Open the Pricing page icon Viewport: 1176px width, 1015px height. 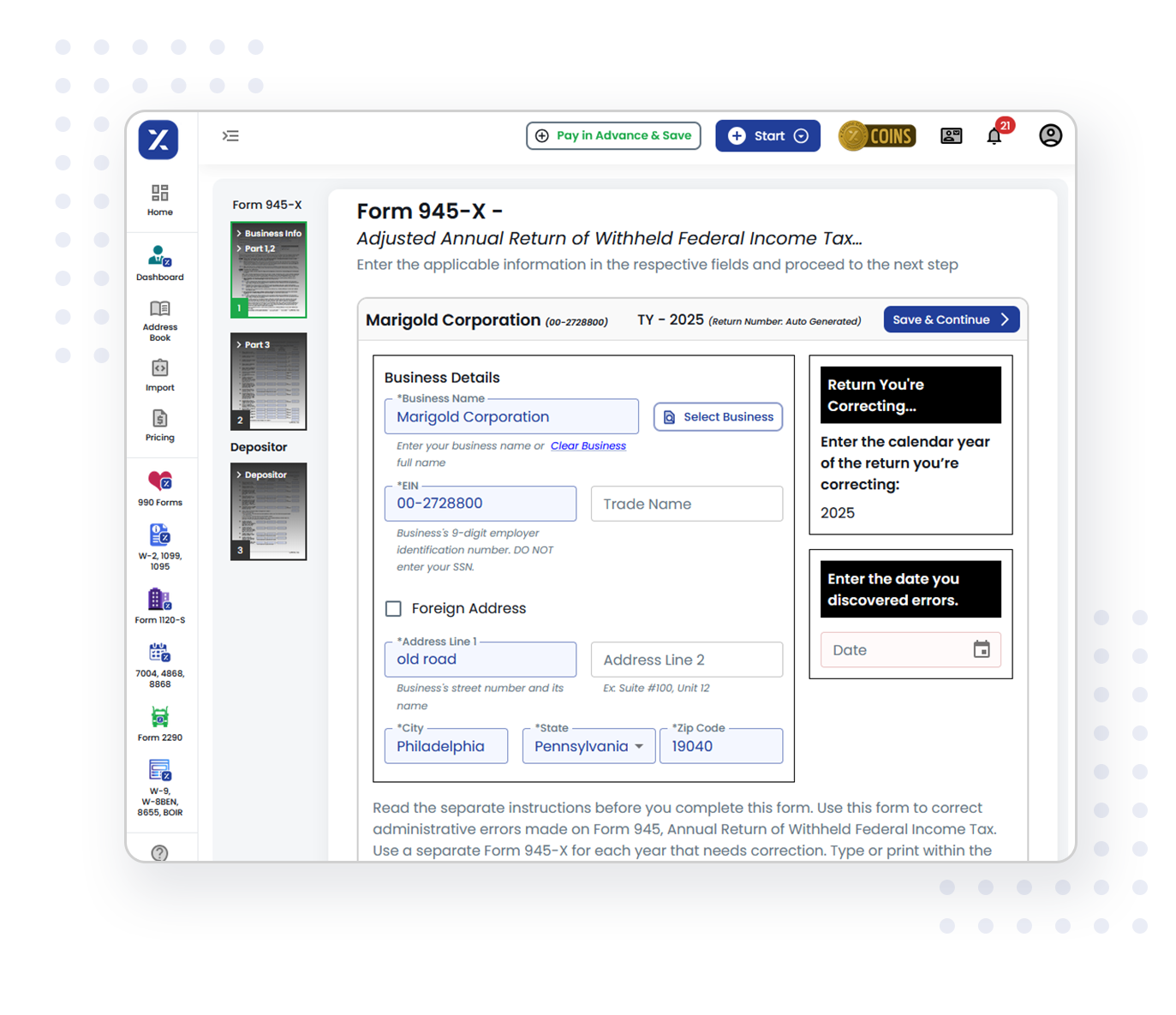click(159, 425)
